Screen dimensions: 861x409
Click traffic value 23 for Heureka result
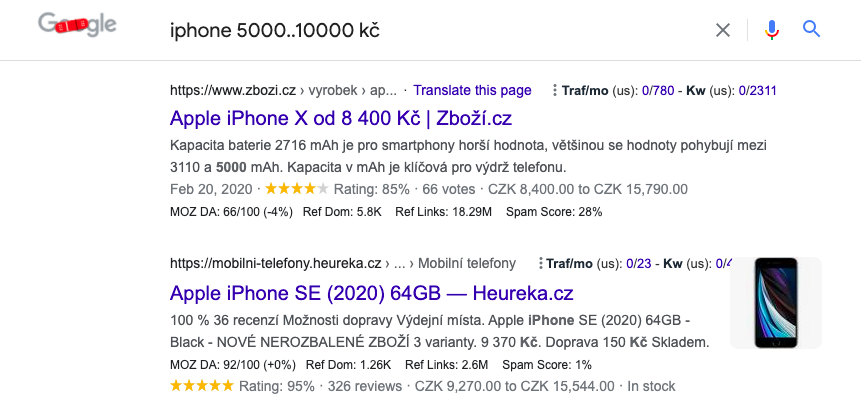(644, 264)
